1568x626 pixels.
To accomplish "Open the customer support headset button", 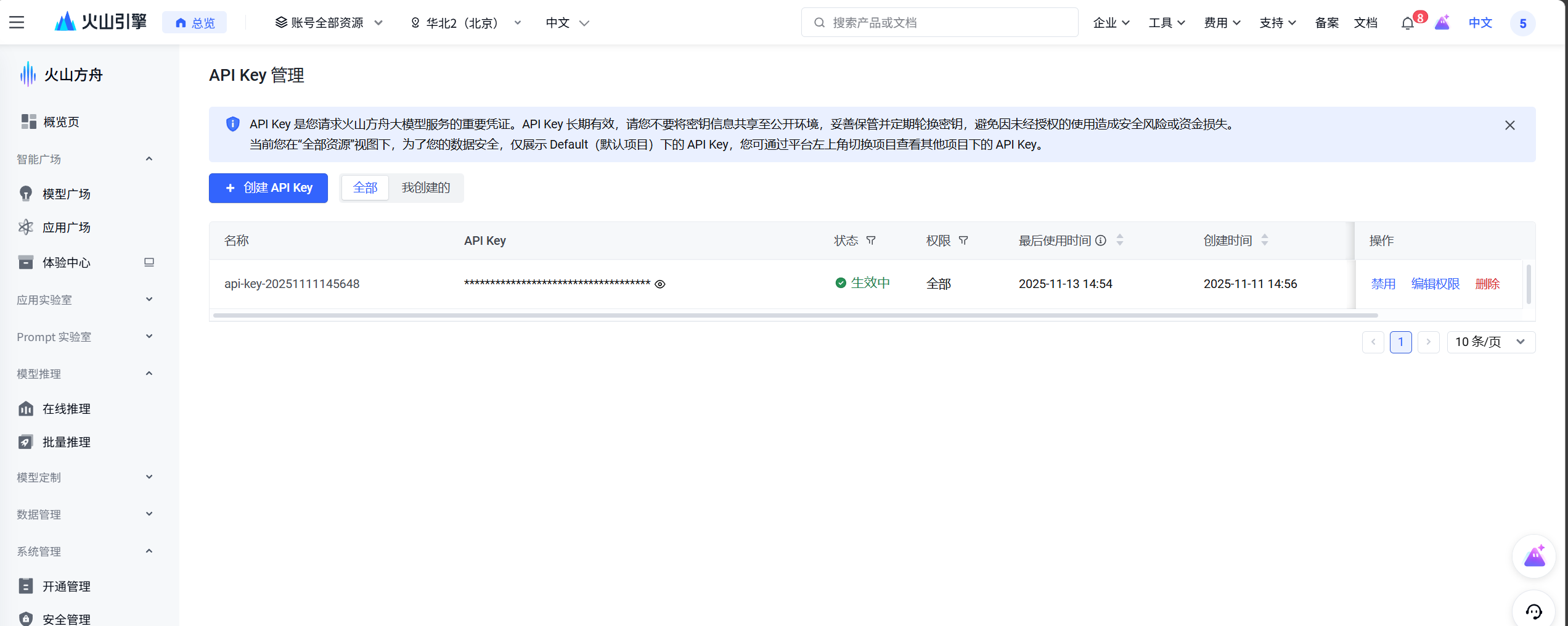I will tap(1534, 611).
